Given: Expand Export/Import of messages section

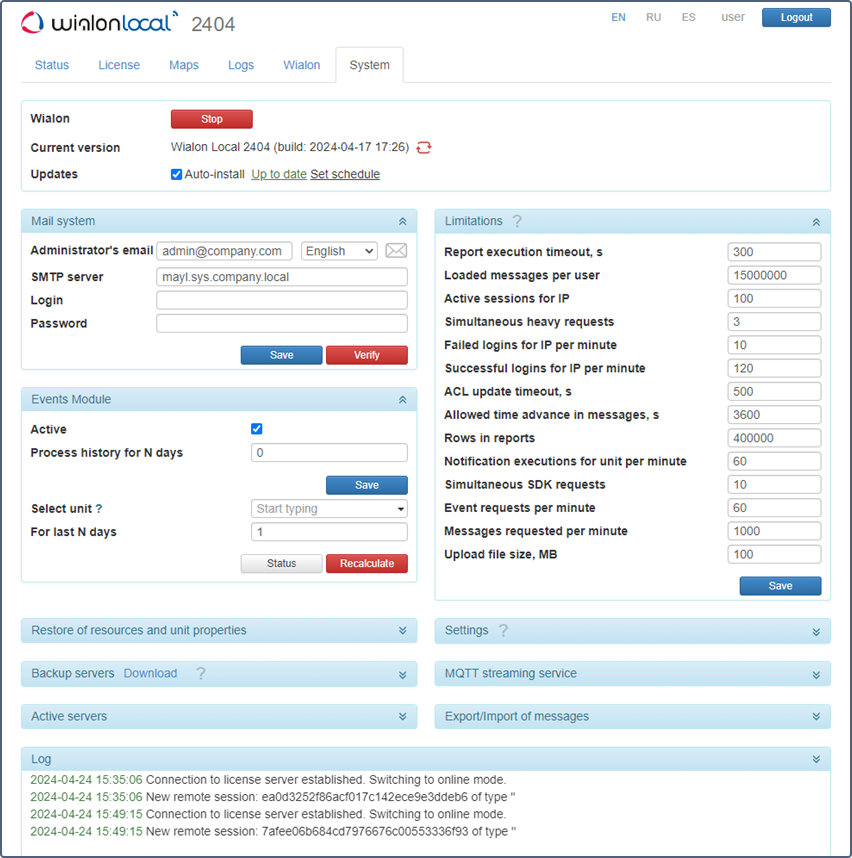Looking at the screenshot, I should point(816,716).
